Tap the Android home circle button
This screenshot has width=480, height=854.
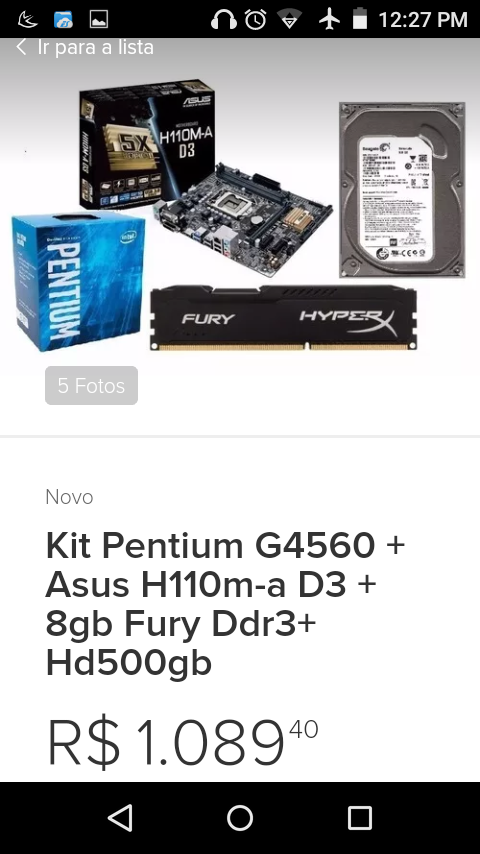[240, 818]
